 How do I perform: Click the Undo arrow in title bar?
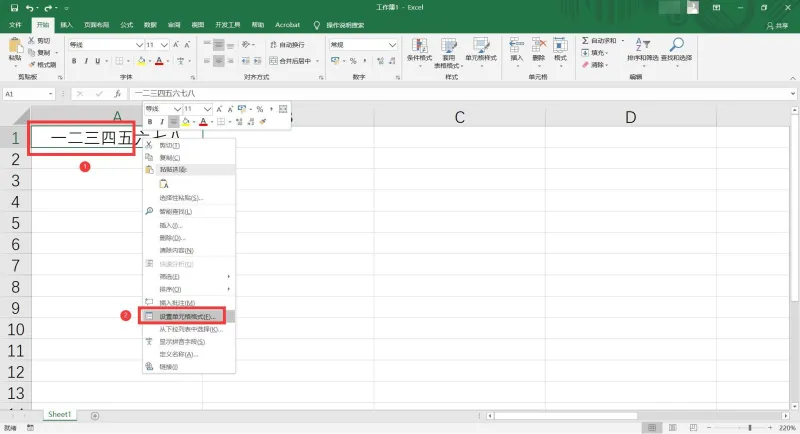[x=30, y=8]
